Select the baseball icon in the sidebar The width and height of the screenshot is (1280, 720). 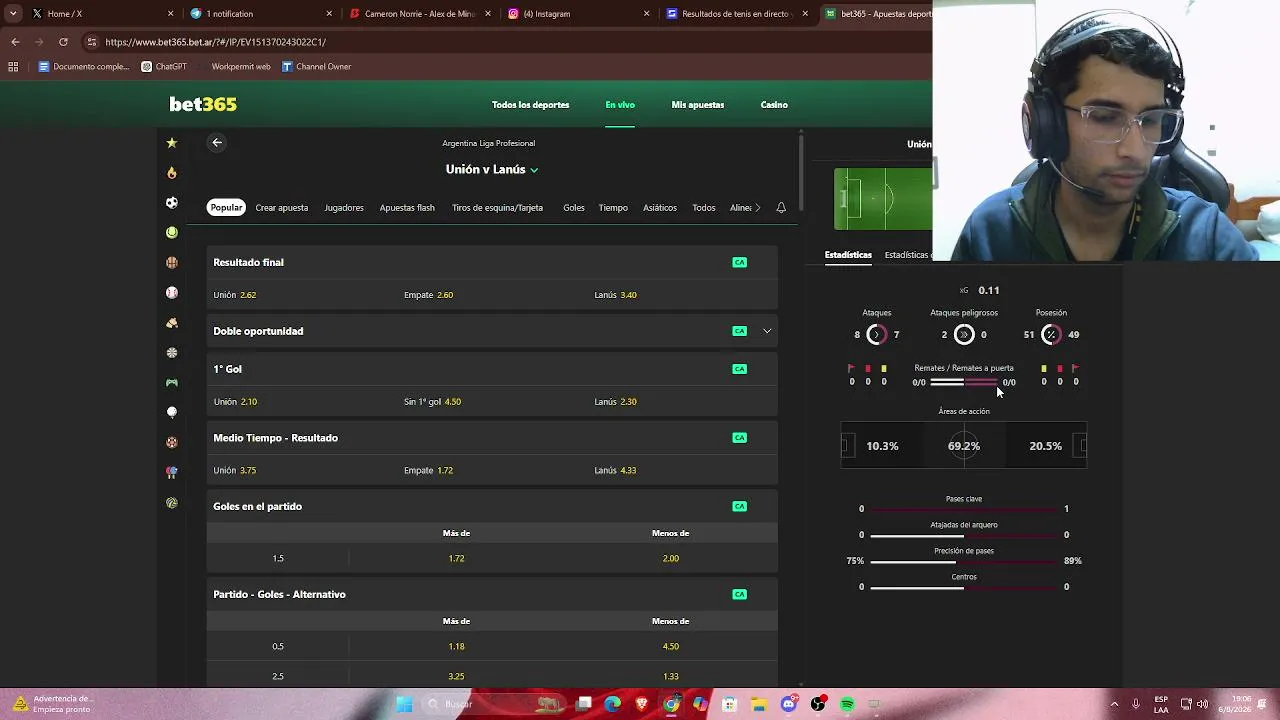pyautogui.click(x=172, y=293)
